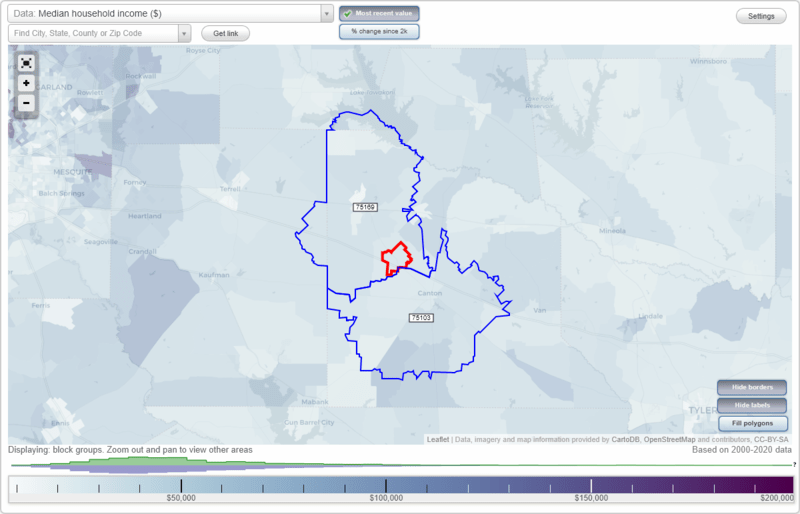The width and height of the screenshot is (800, 514).
Task: Click the Heartland label on map
Action: coord(144,216)
